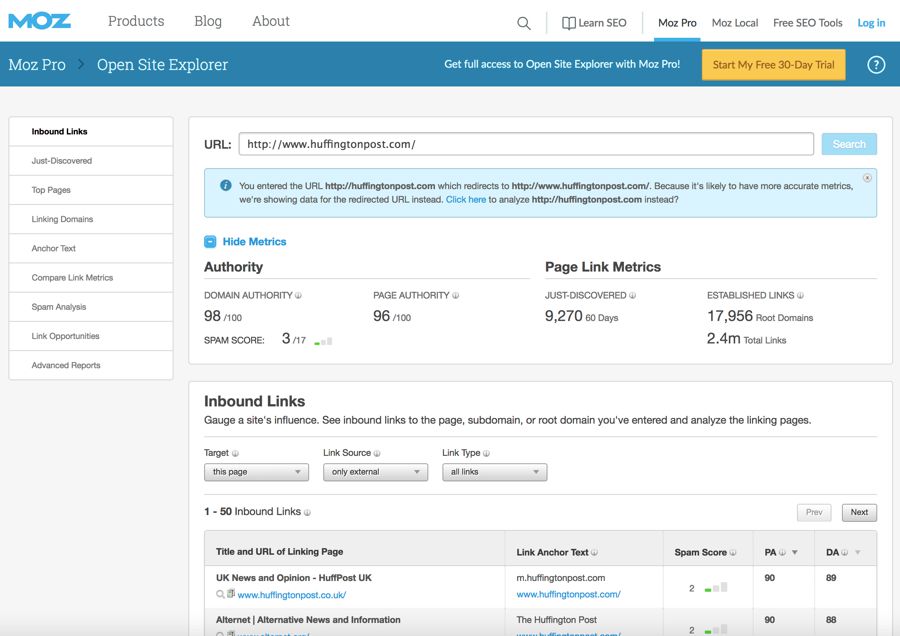The height and width of the screenshot is (636, 900).
Task: Click the Moz logo
Action: click(39, 21)
